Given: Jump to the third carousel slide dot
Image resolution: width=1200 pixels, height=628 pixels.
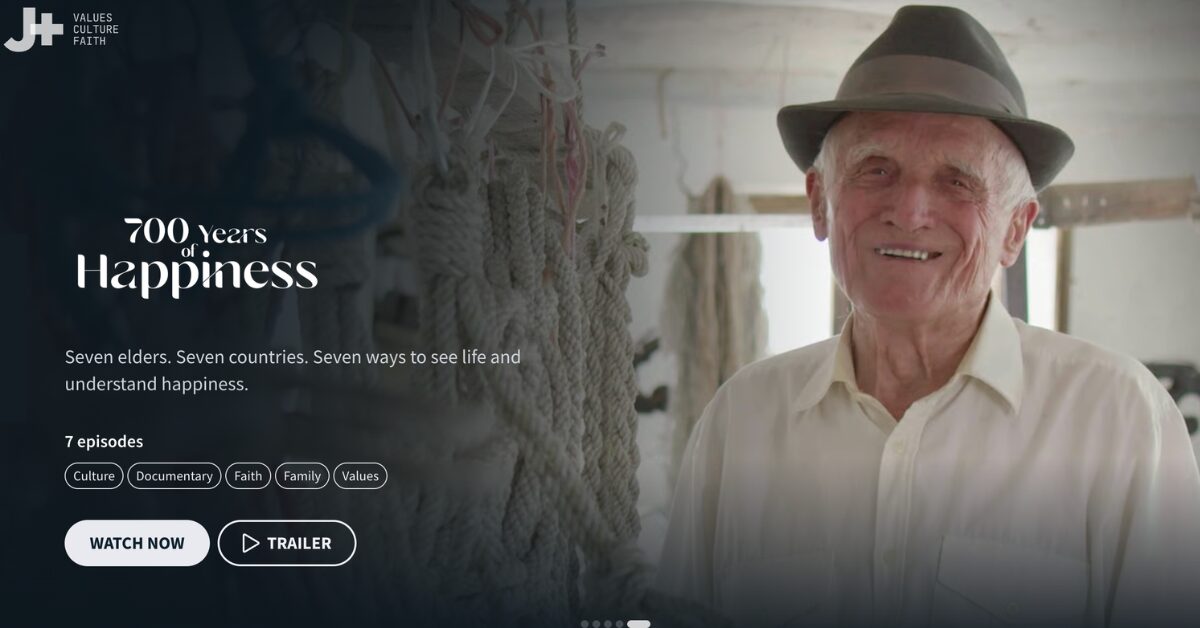Looking at the screenshot, I should [608, 624].
